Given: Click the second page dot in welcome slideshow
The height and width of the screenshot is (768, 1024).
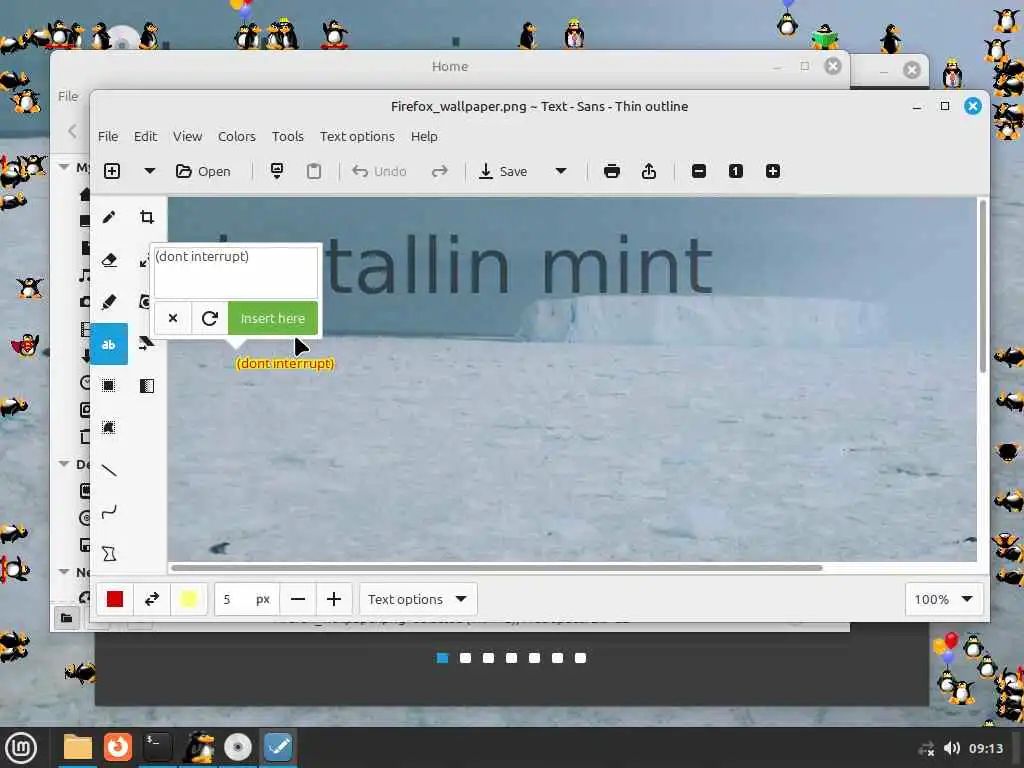Looking at the screenshot, I should [x=466, y=658].
